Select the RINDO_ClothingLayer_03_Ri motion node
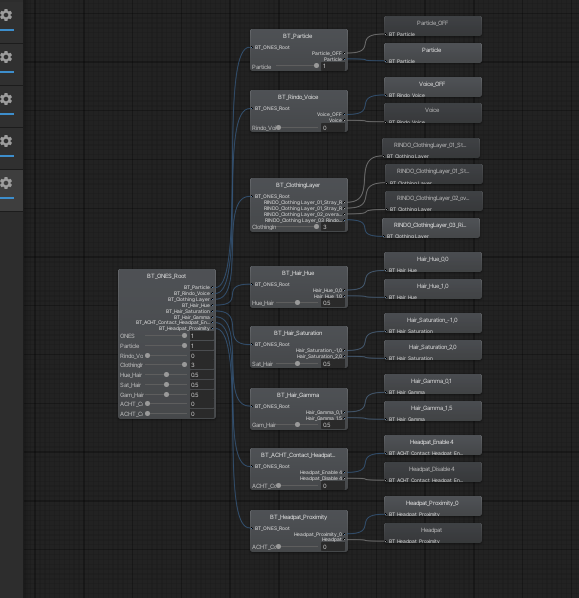The height and width of the screenshot is (598, 579). 431,228
